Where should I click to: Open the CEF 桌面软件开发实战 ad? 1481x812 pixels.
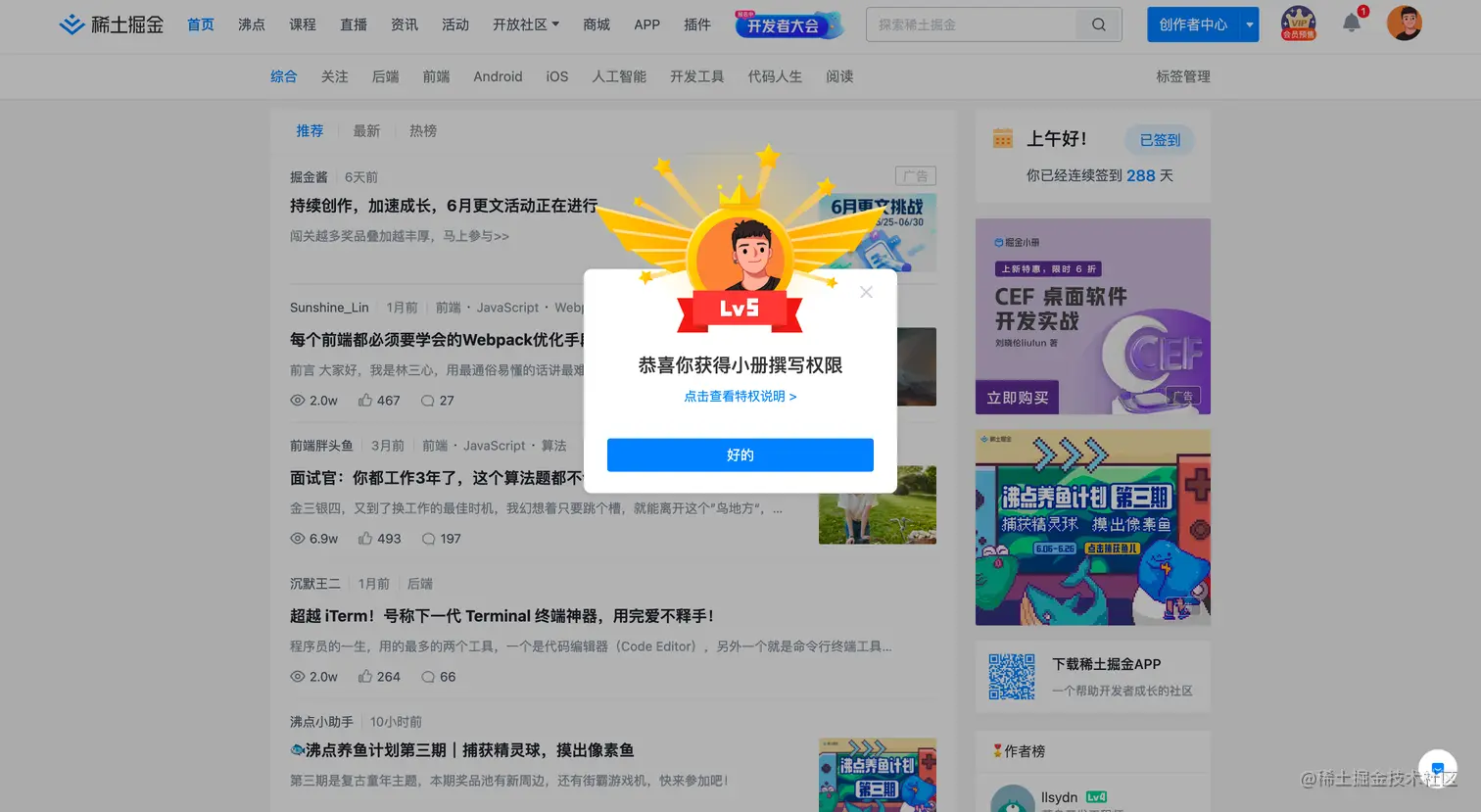[1093, 316]
